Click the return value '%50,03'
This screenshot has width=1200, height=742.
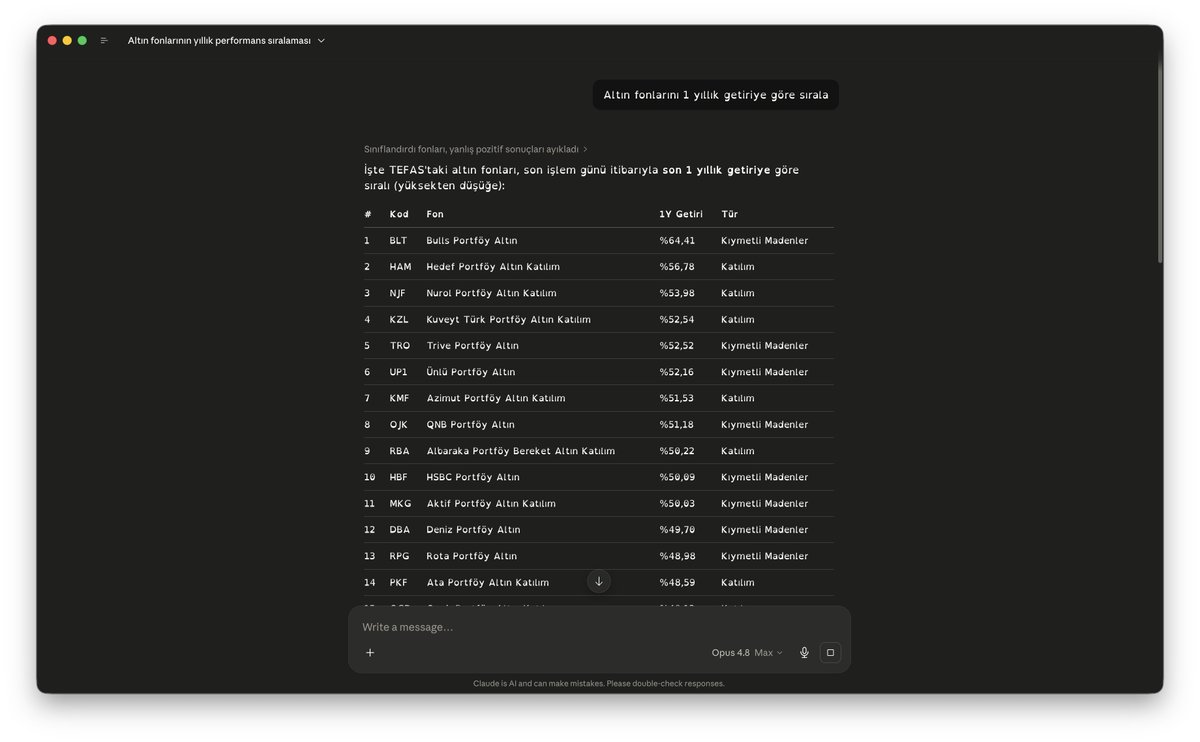677,504
